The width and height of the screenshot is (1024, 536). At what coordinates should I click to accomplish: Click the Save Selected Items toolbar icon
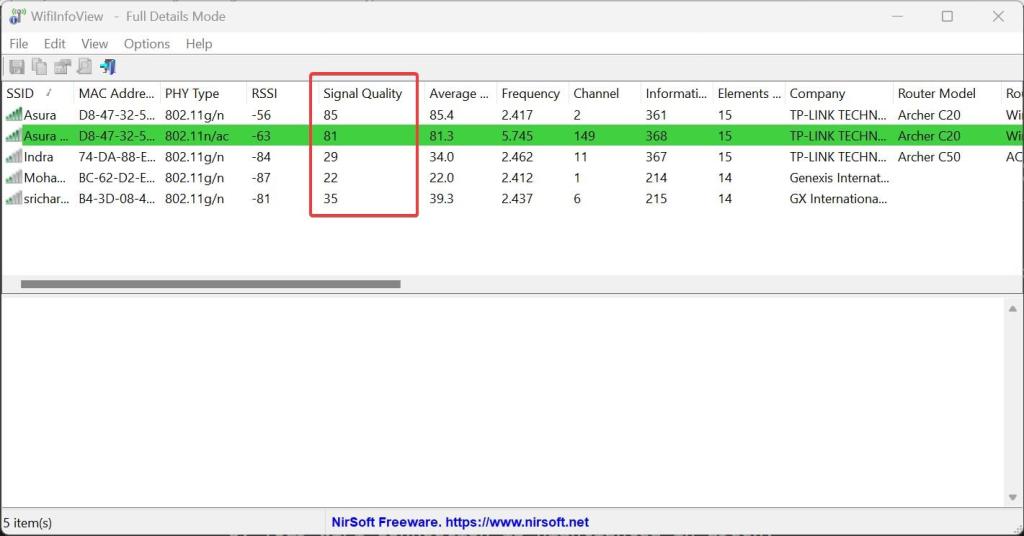pos(17,67)
